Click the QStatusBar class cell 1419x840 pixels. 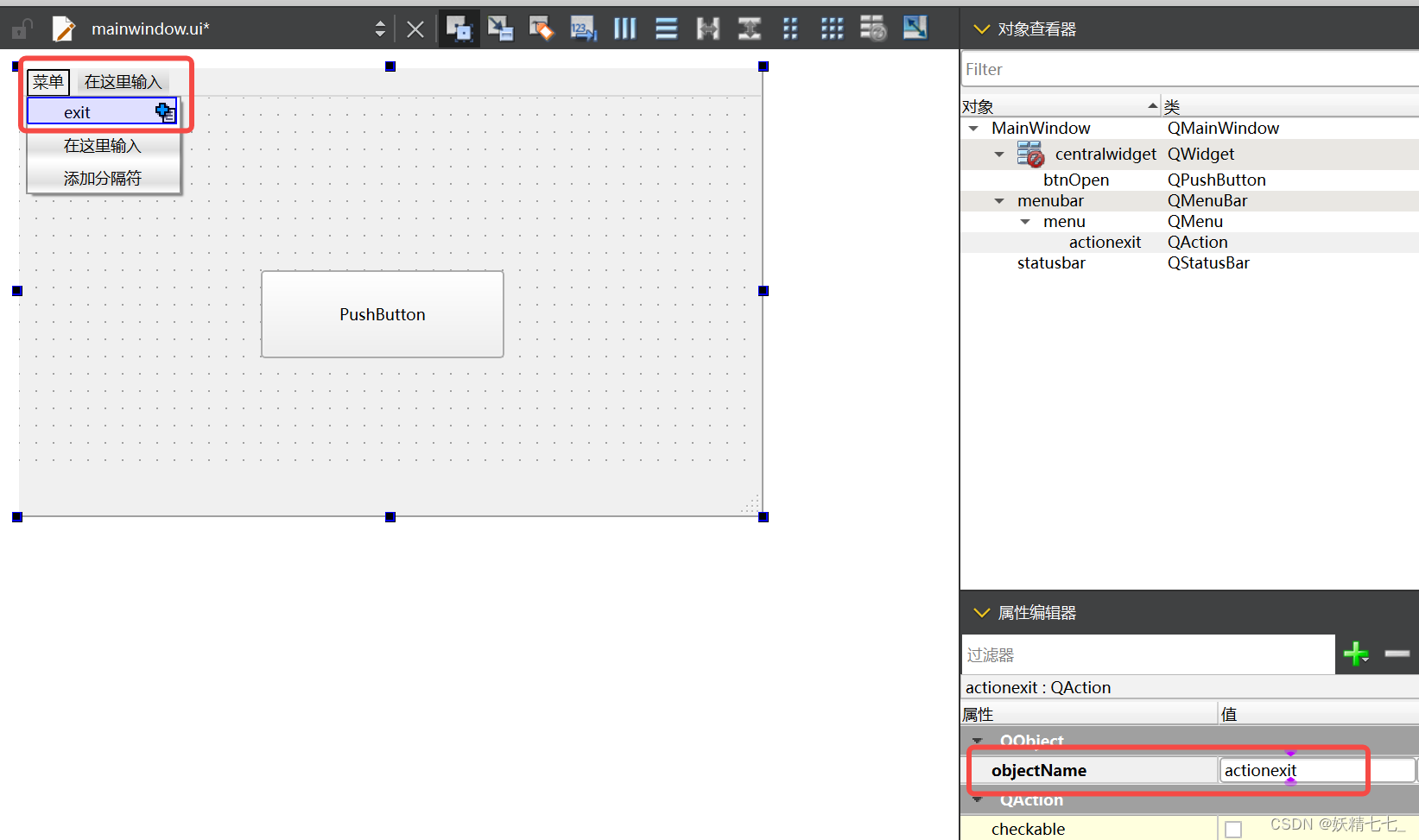[x=1208, y=262]
